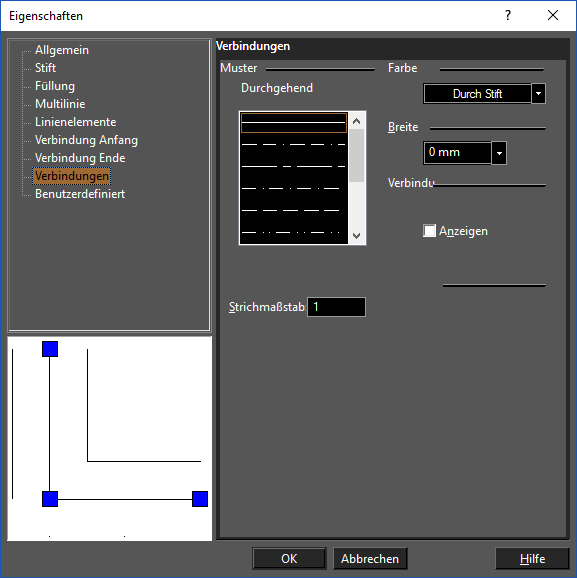Screen dimensions: 577x578
Task: Pick the third long-short dash pattern
Action: pos(293,167)
